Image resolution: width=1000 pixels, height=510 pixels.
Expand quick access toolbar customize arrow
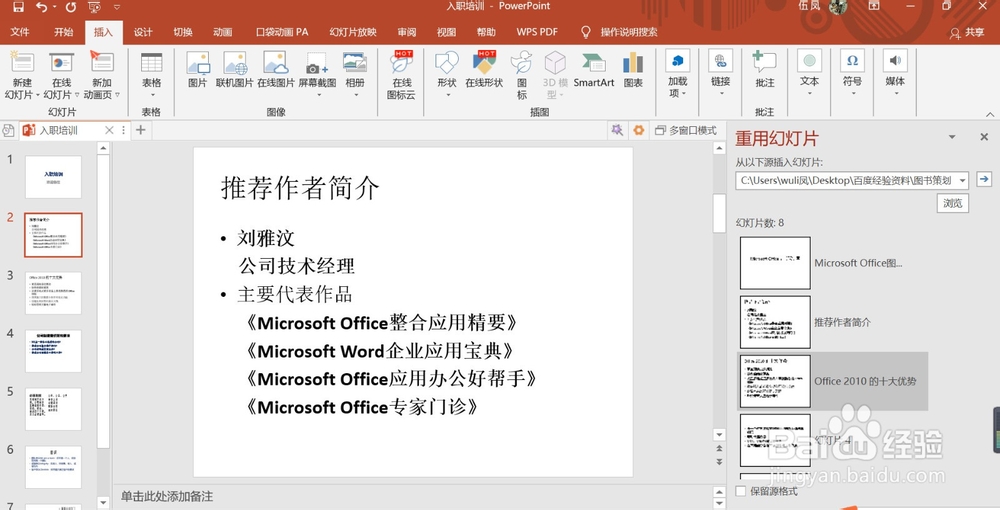point(117,7)
